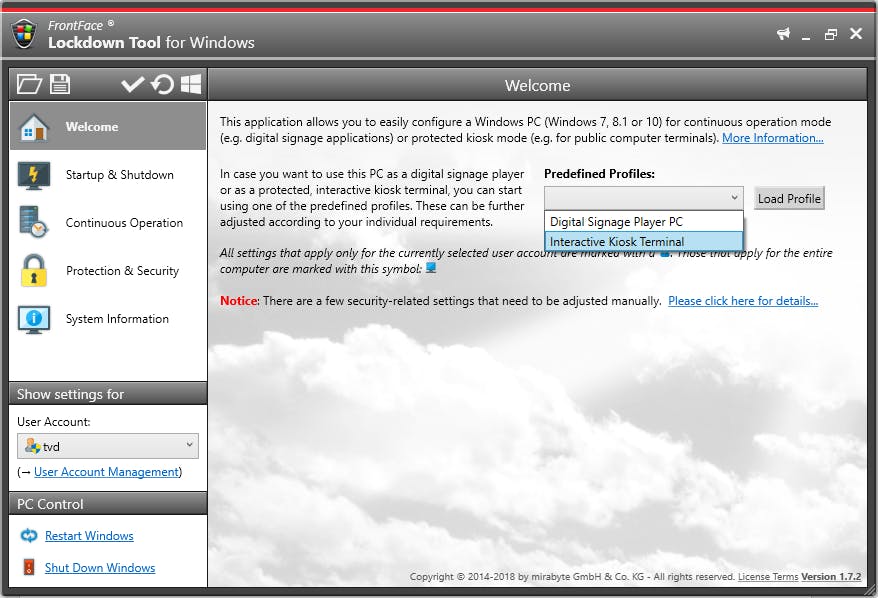Click the server clock icon for Continuous Operation
This screenshot has height=598, width=878.
pyautogui.click(x=34, y=222)
